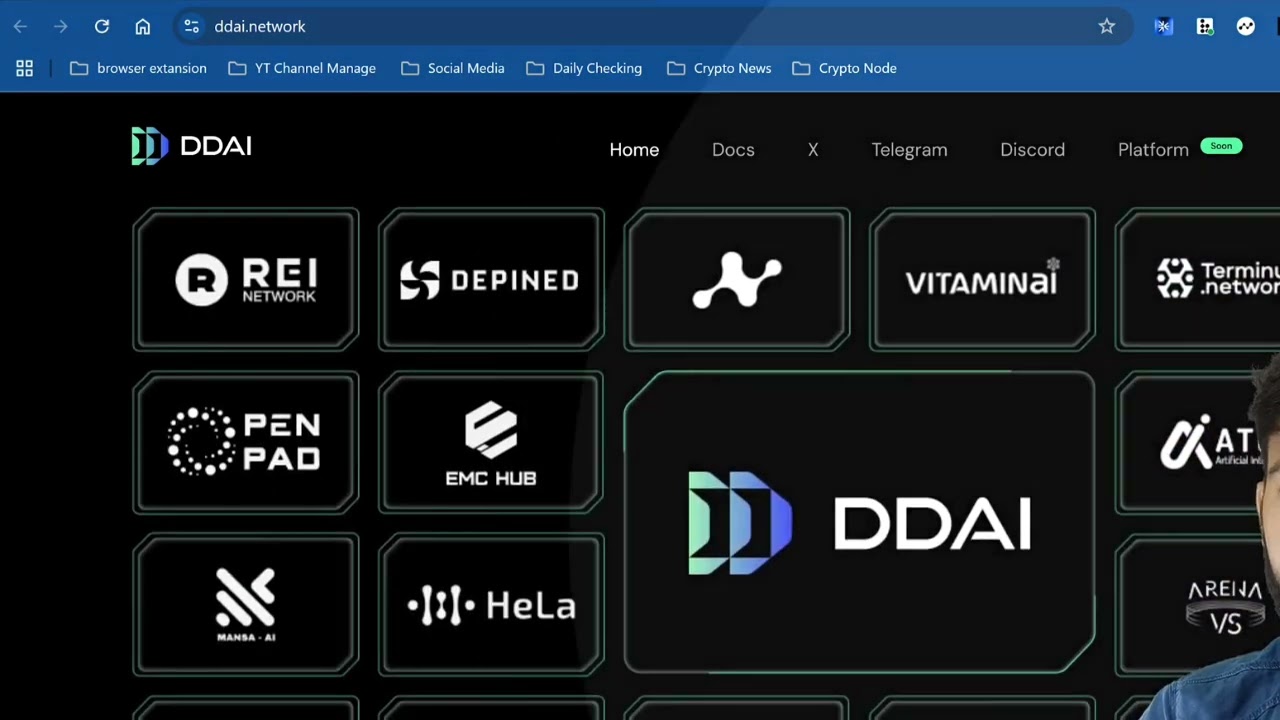
Task: Open the three-node molecule logo card
Action: (x=737, y=280)
